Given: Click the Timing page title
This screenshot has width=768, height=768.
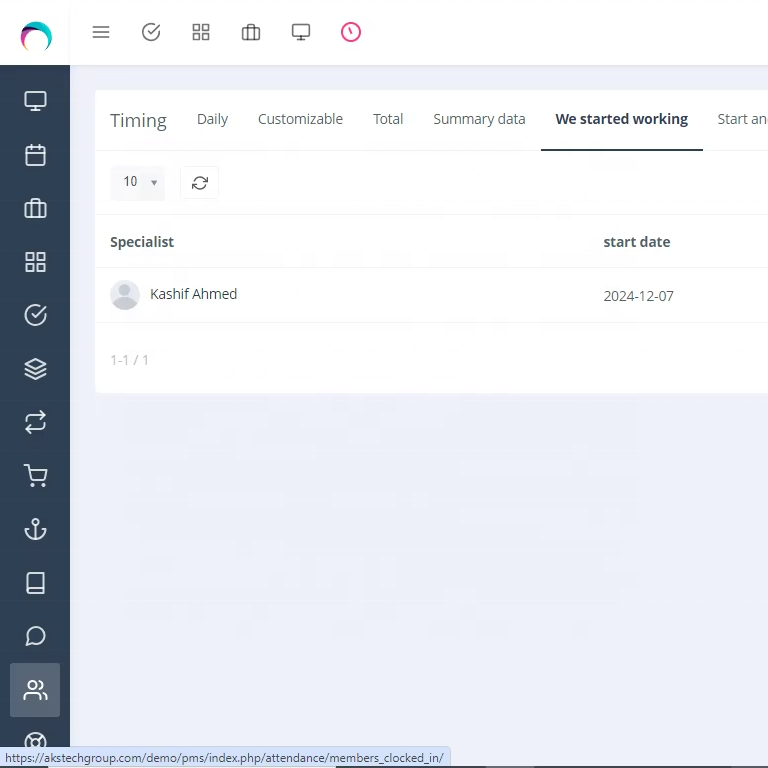Looking at the screenshot, I should [139, 120].
